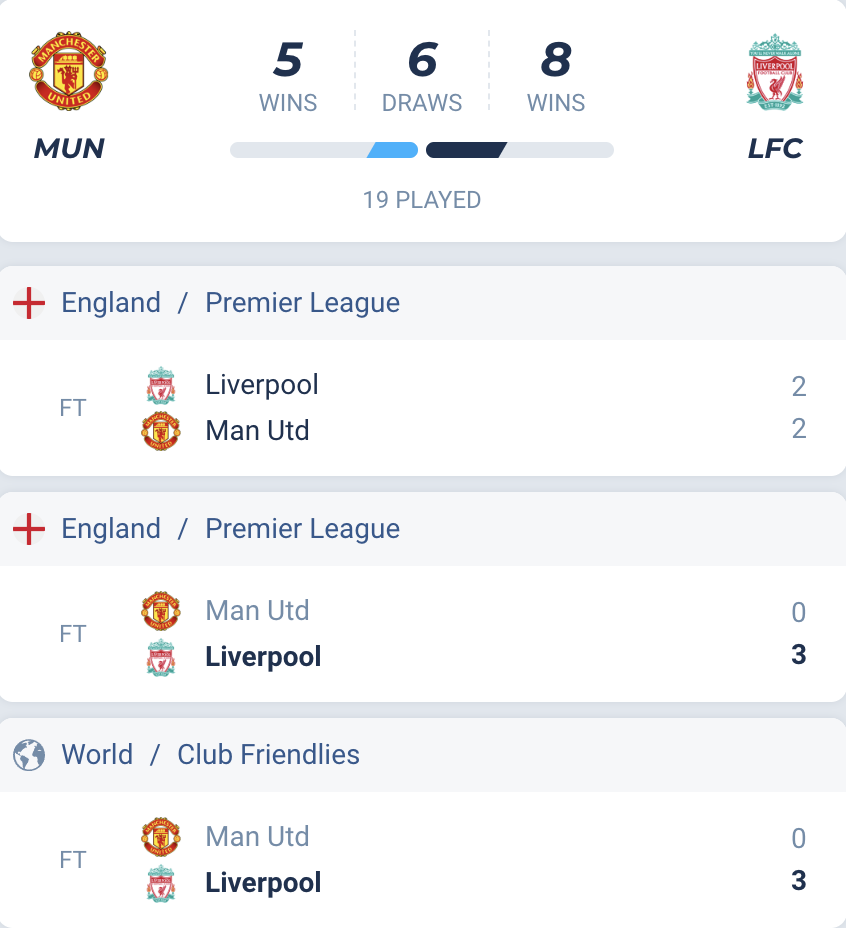846x928 pixels.
Task: Click England flag above the 2-2 match
Action: pos(29,303)
